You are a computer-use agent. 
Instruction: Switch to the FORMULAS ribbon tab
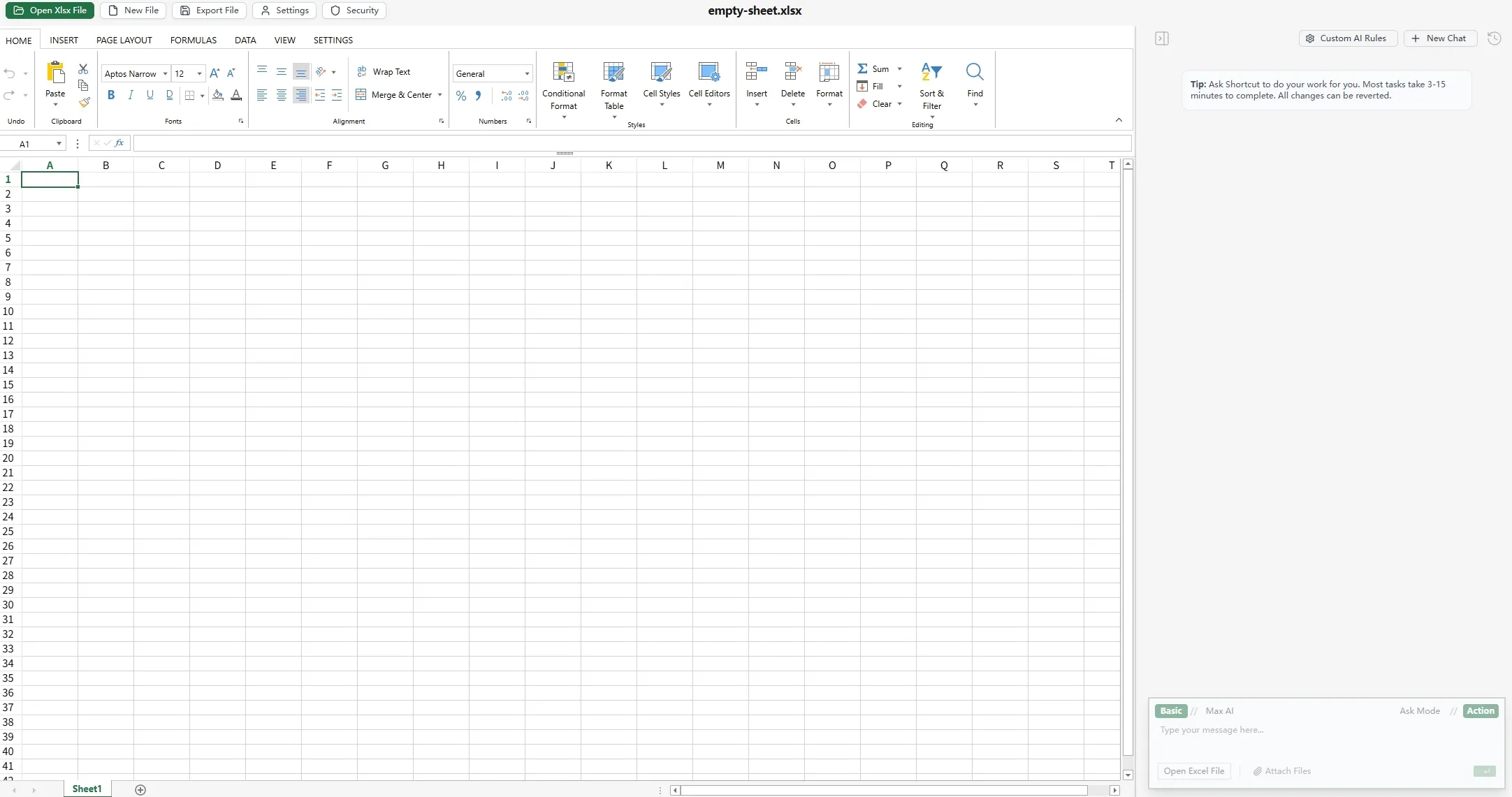pos(193,41)
